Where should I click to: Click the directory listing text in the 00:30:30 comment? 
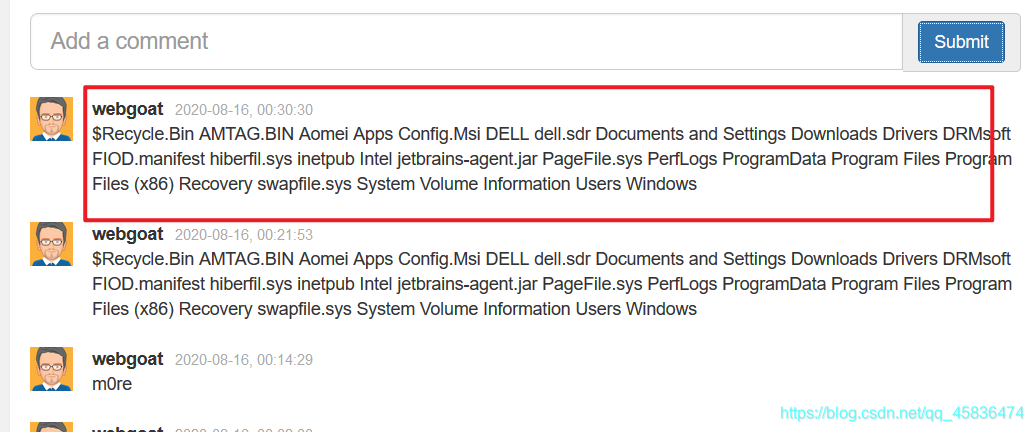pyautogui.click(x=552, y=159)
